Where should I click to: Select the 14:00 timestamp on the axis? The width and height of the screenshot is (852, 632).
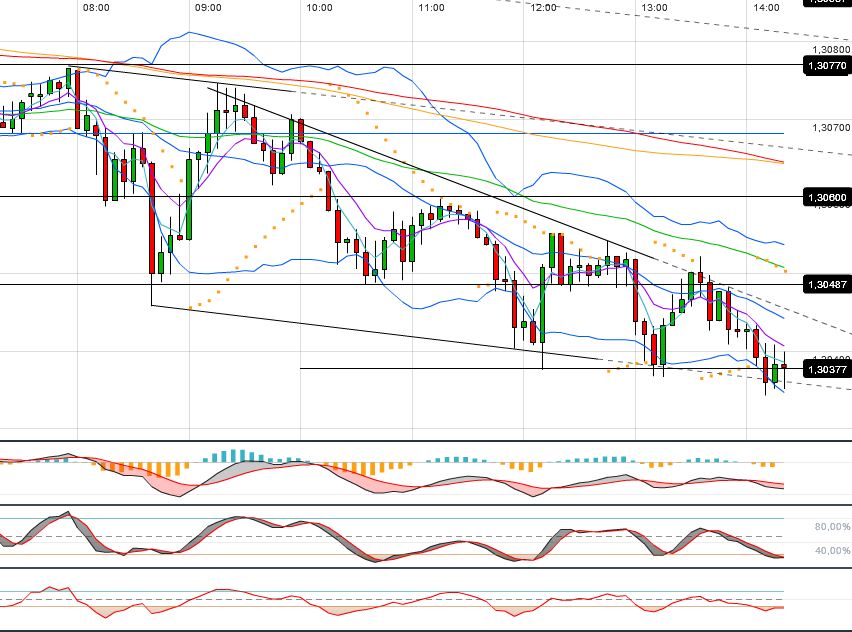coord(766,7)
